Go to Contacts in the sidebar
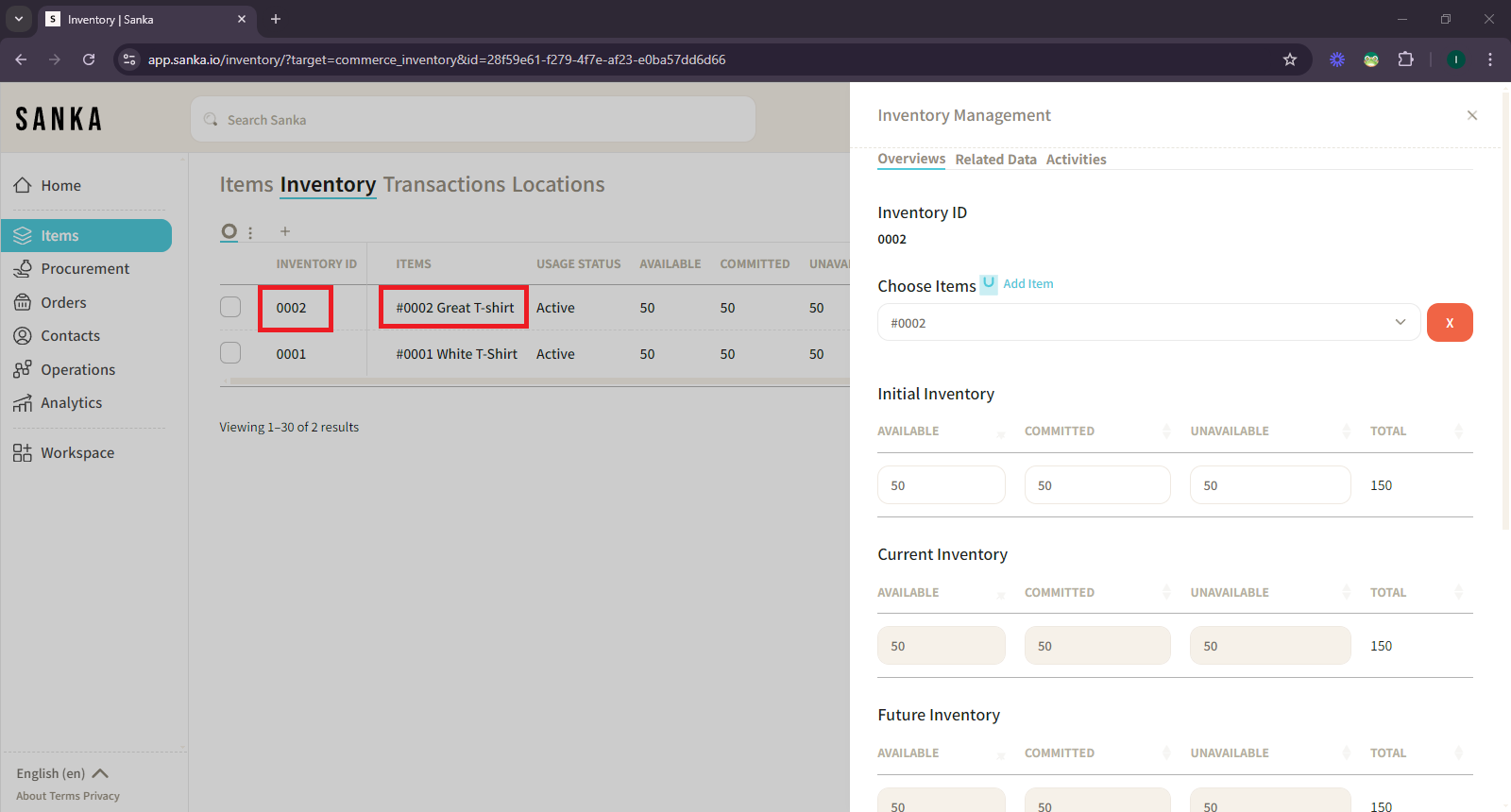 (70, 336)
